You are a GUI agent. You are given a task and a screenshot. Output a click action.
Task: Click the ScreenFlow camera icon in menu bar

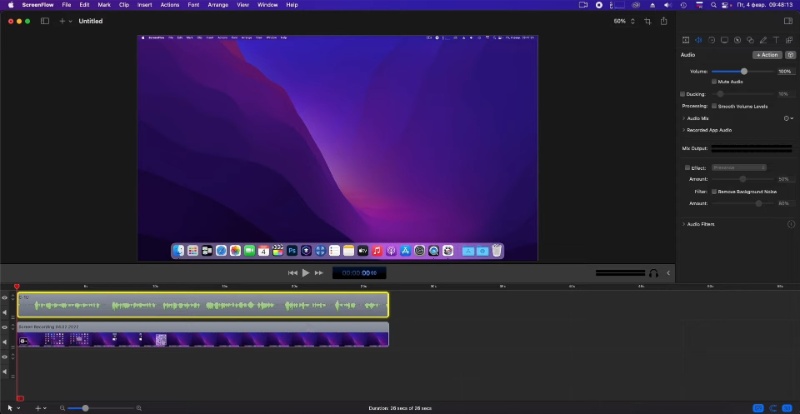click(x=583, y=5)
